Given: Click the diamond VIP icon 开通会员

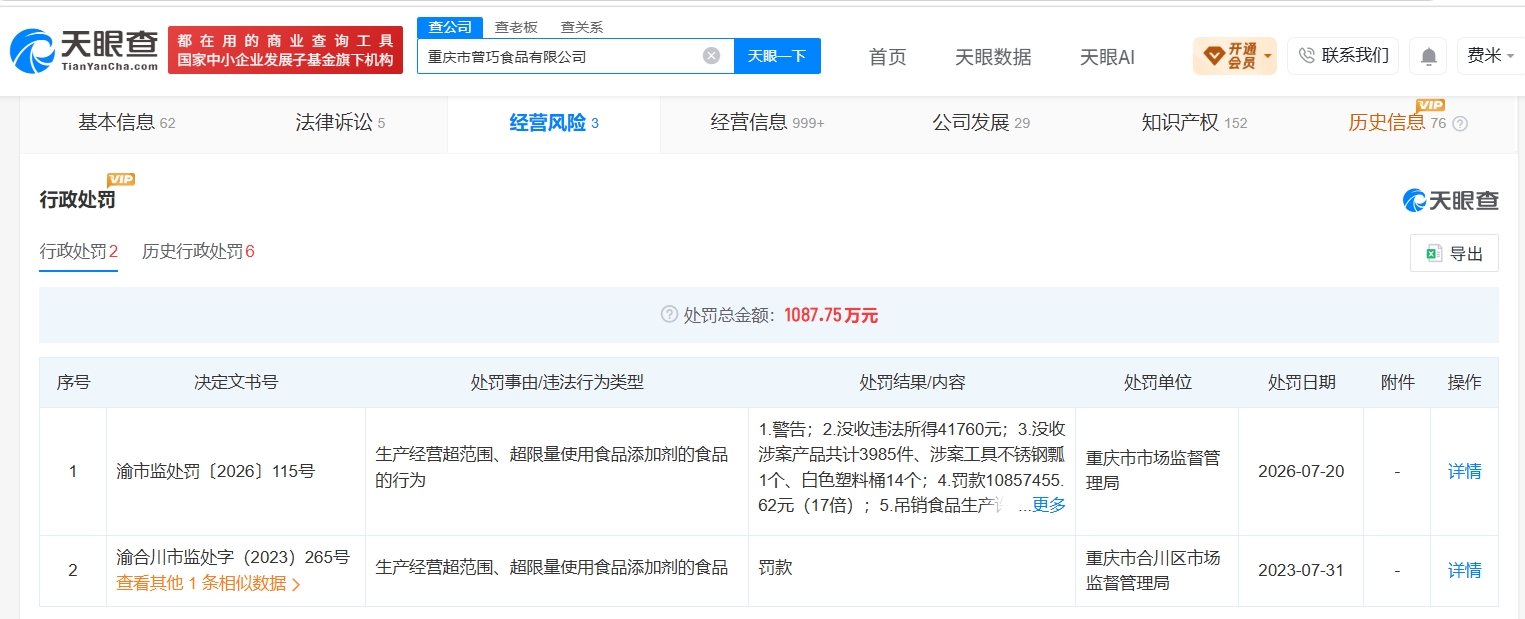Looking at the screenshot, I should [1214, 57].
